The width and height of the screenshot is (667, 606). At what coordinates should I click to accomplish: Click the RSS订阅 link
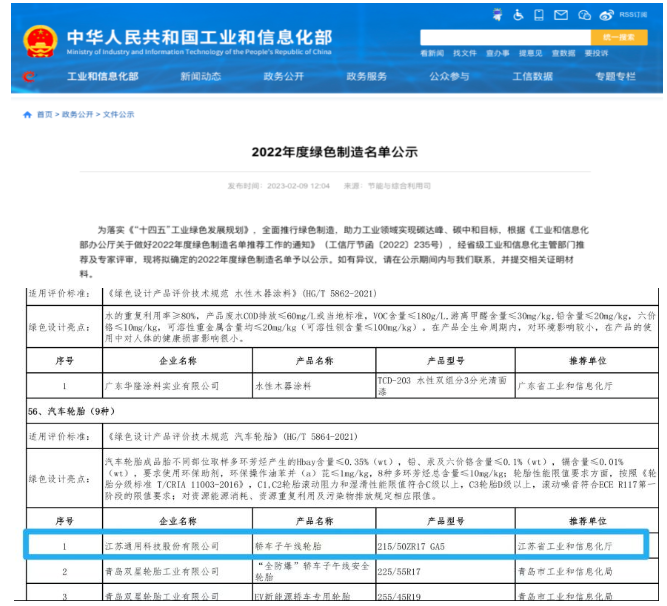point(633,15)
